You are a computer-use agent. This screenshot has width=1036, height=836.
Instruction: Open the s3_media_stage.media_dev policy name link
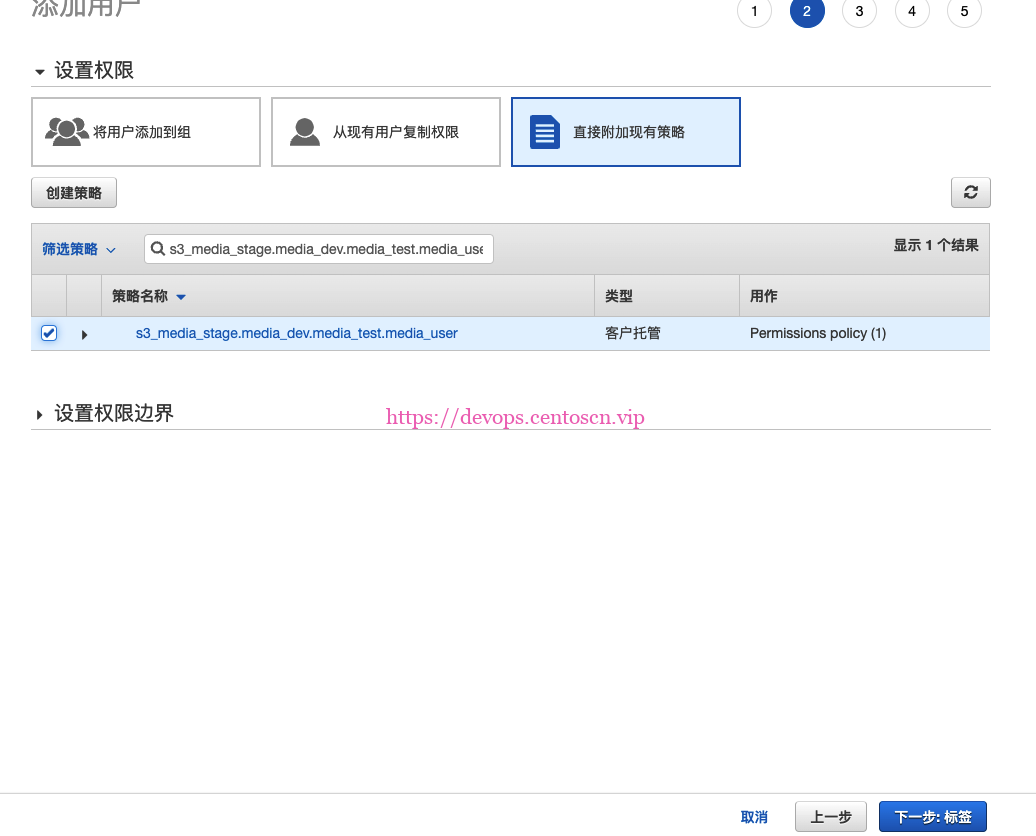[x=296, y=333]
